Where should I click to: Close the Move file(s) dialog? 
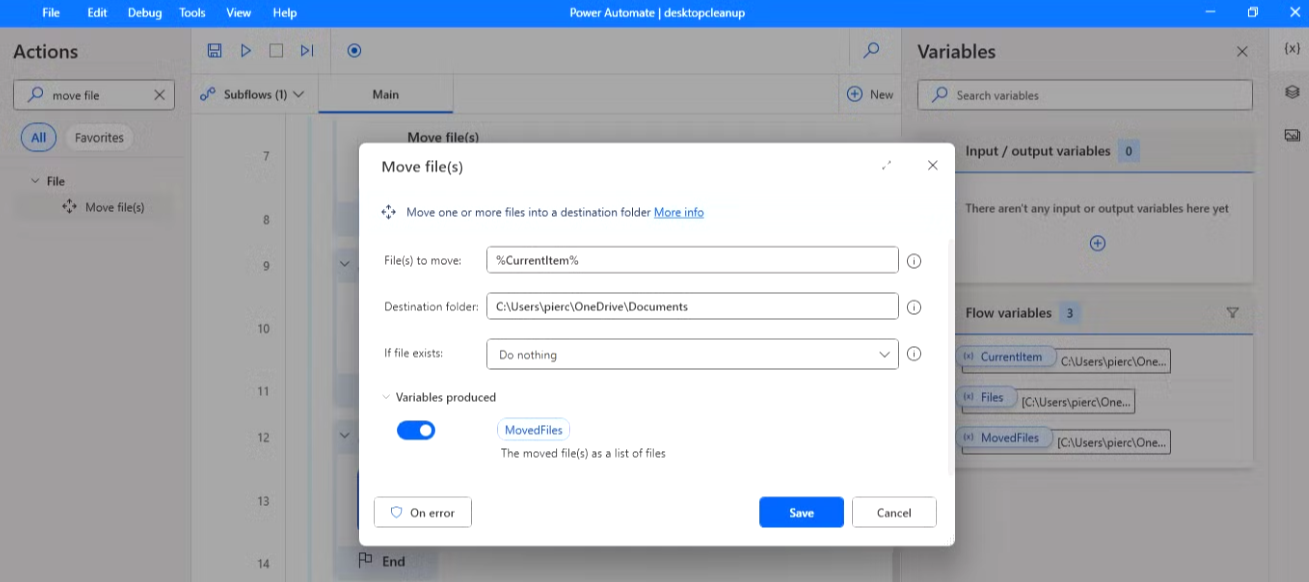[x=932, y=165]
